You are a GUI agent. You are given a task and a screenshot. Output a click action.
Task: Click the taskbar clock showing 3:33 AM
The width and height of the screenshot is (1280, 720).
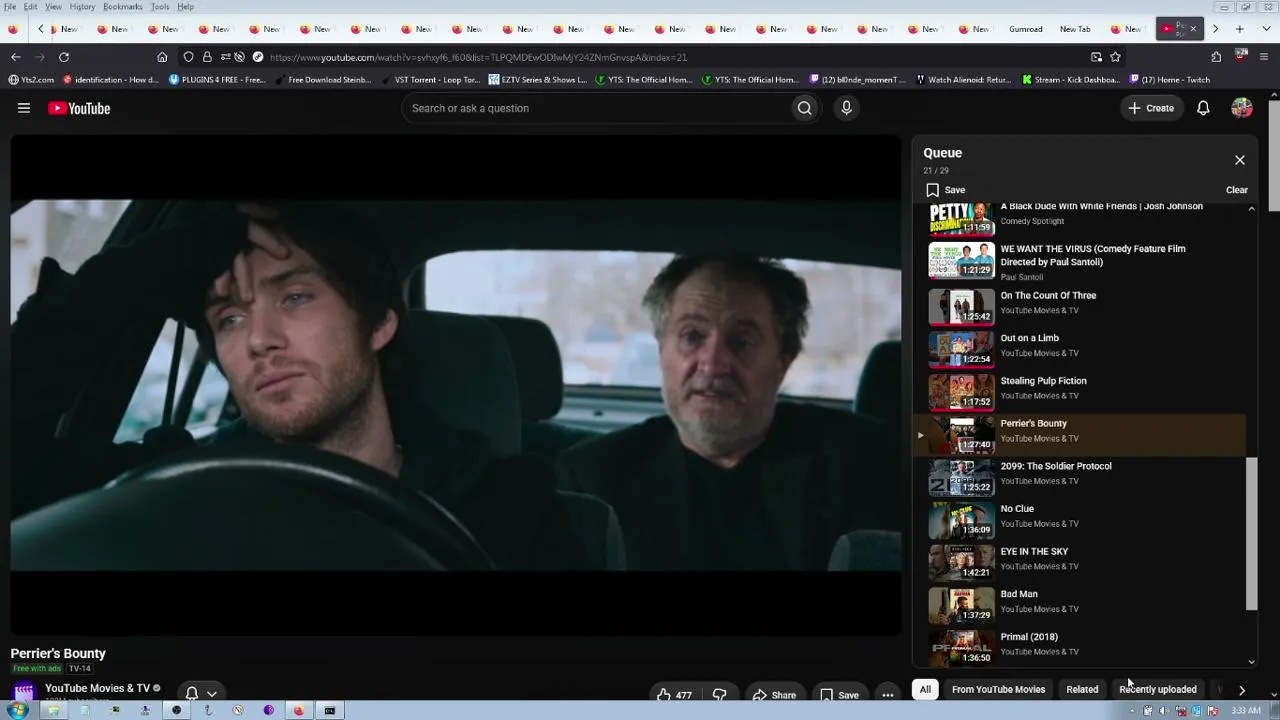point(1246,711)
